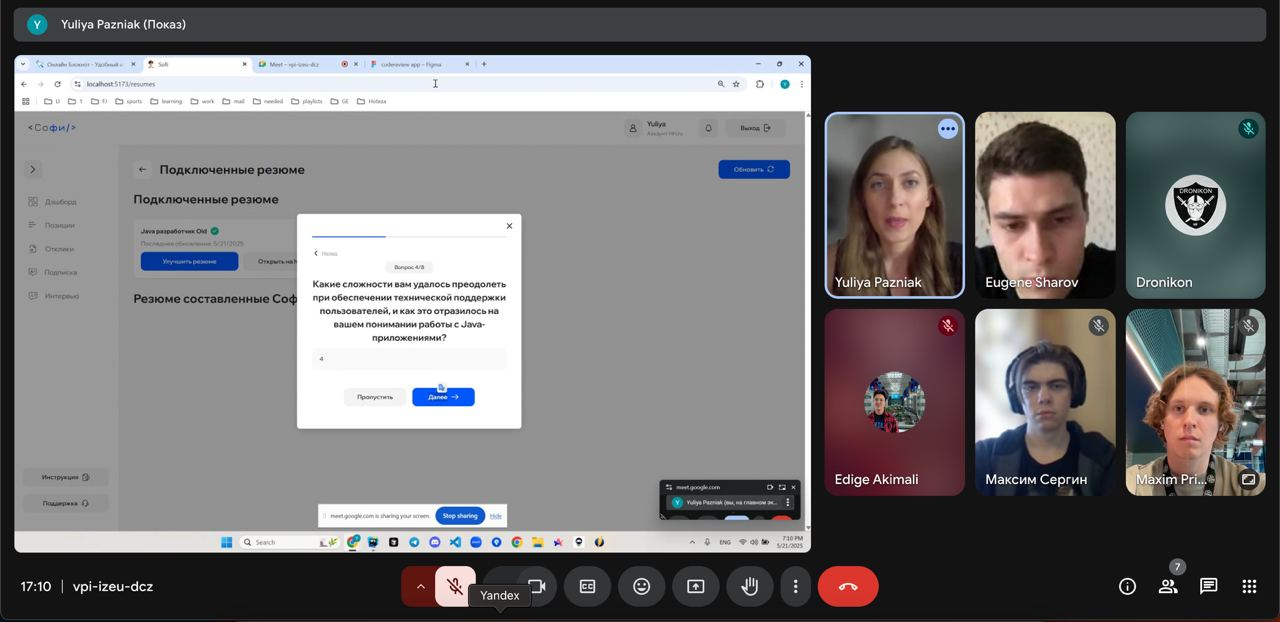The height and width of the screenshot is (622, 1280).
Task: Open the learning bookmarks folder
Action: coord(167,101)
